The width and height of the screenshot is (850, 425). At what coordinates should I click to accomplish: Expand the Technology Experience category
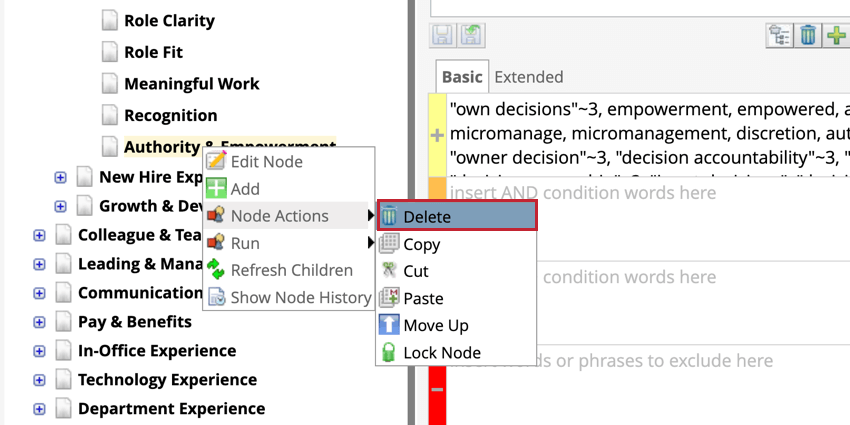[39, 380]
